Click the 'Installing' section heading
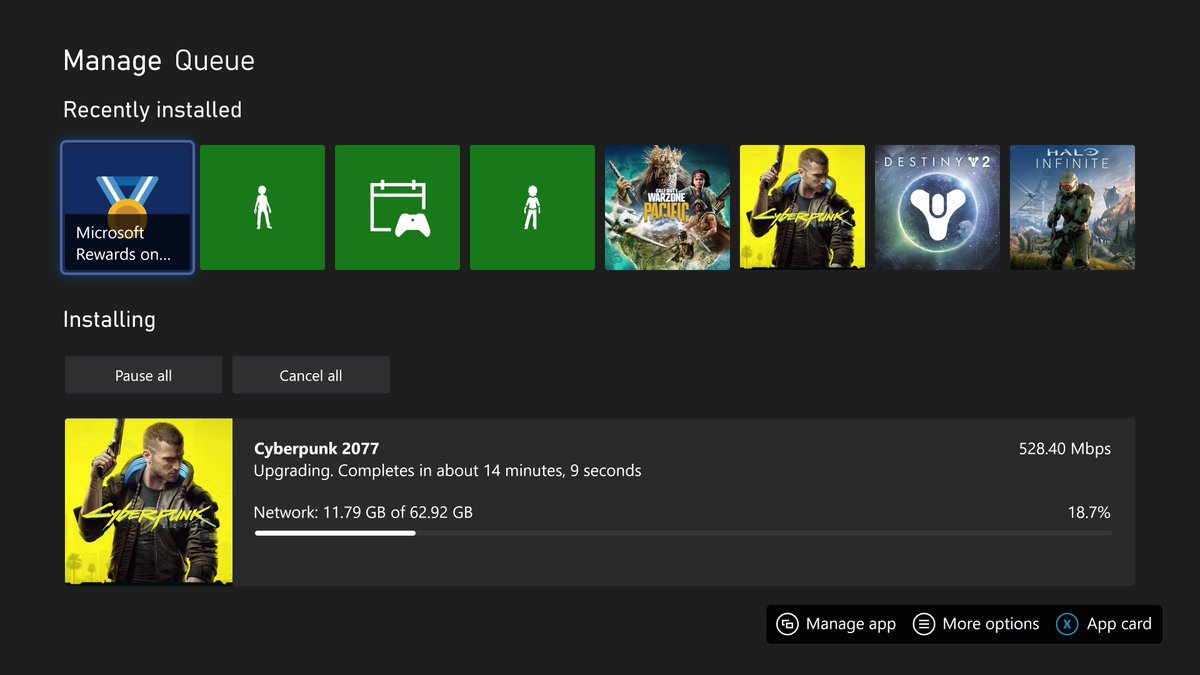 109,320
